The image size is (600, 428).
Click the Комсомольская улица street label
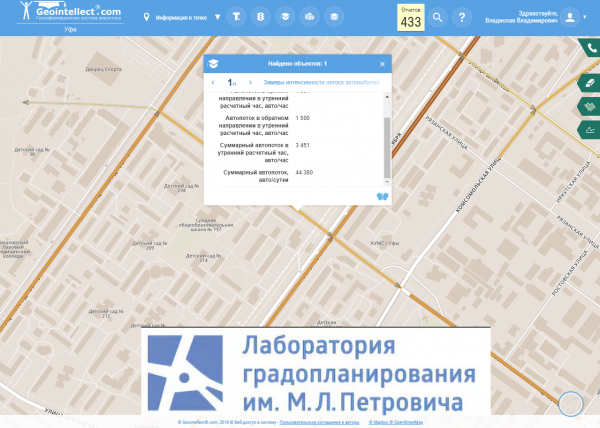(x=479, y=184)
